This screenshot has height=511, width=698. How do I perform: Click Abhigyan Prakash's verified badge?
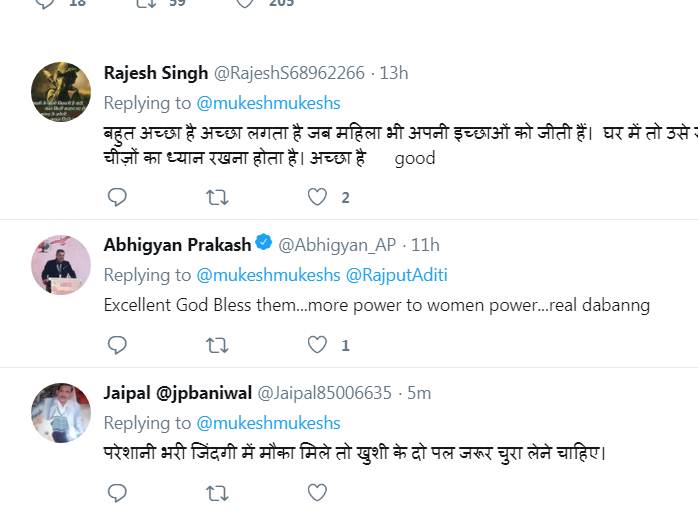(263, 245)
